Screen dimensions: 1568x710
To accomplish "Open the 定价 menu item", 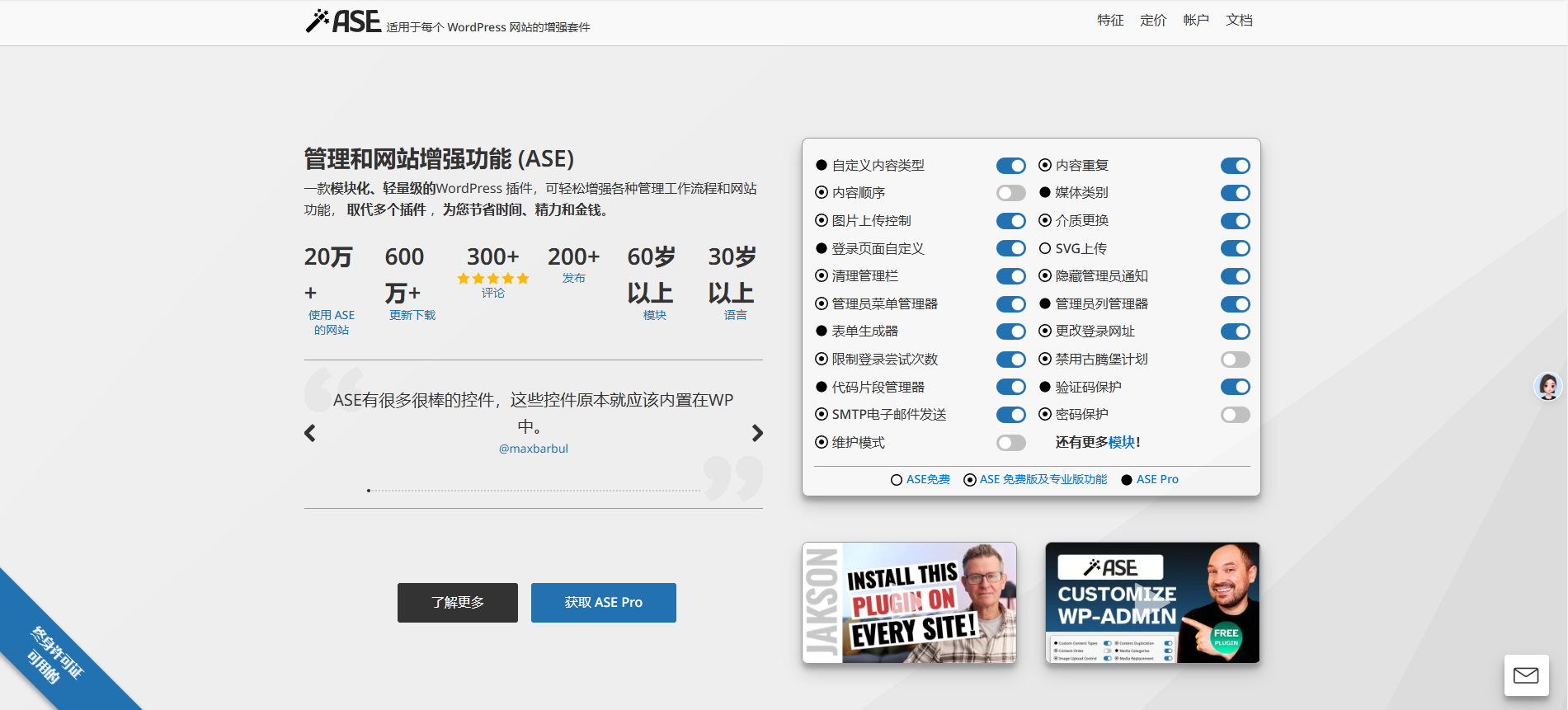I will (1152, 21).
